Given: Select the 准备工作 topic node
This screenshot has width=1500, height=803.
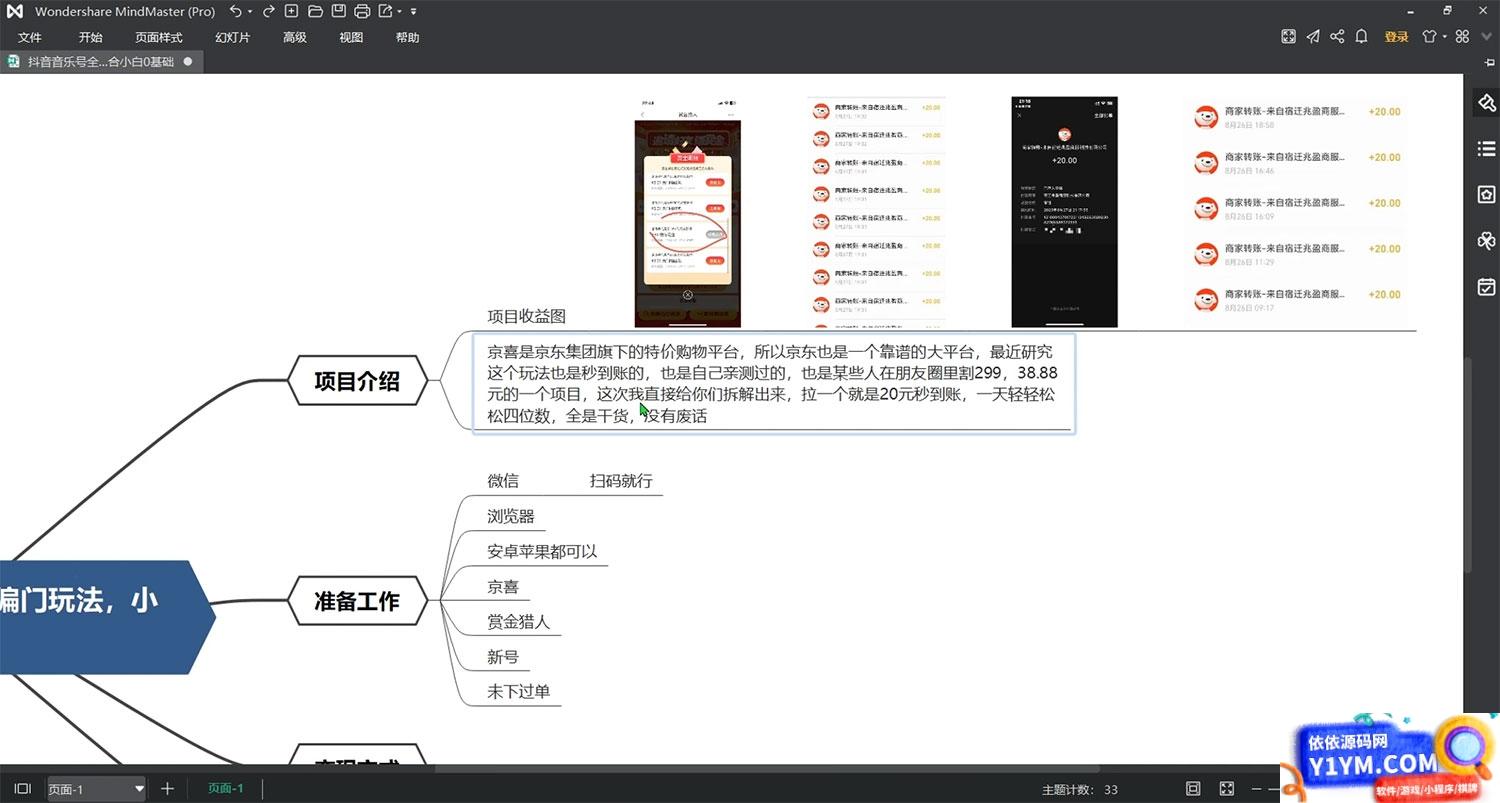Looking at the screenshot, I should coord(357,602).
